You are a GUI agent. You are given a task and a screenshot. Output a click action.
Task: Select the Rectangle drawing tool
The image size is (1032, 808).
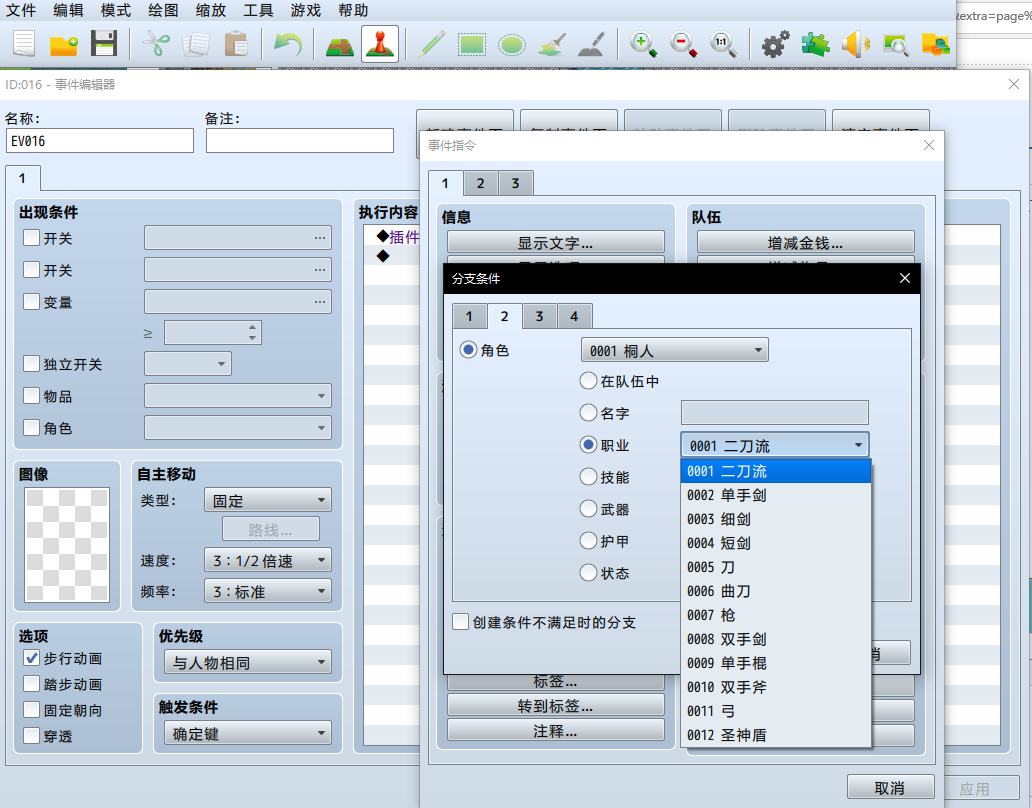pos(472,44)
